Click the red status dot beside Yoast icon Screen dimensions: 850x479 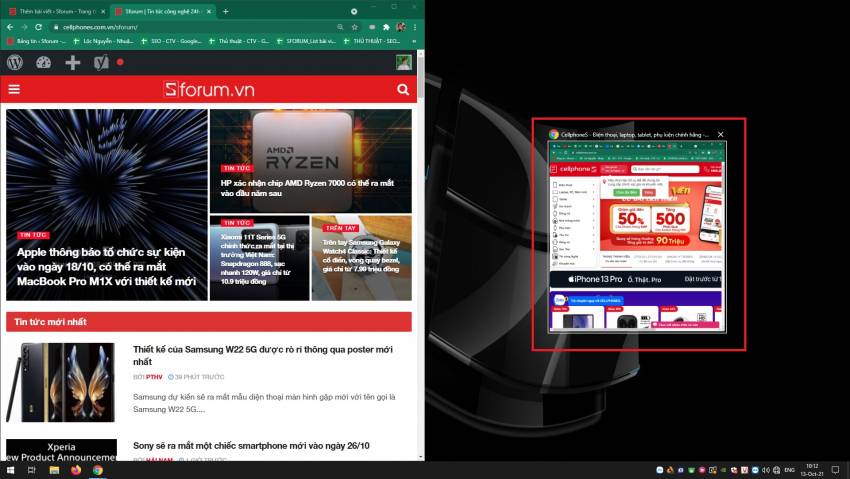click(120, 62)
